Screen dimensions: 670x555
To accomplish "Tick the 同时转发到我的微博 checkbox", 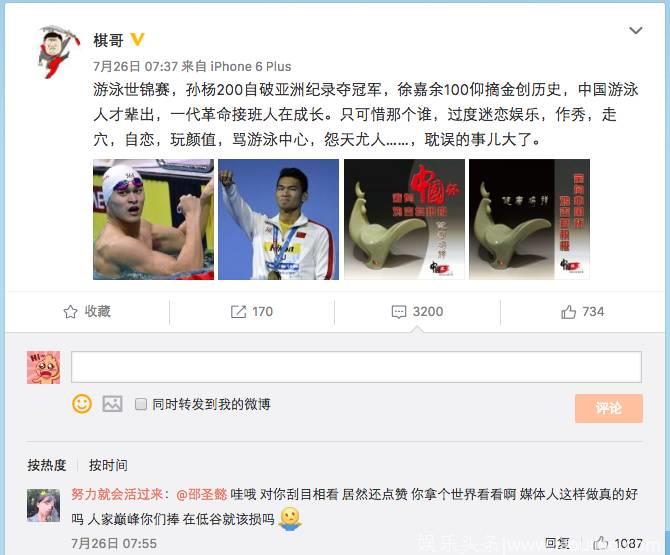I will (141, 404).
